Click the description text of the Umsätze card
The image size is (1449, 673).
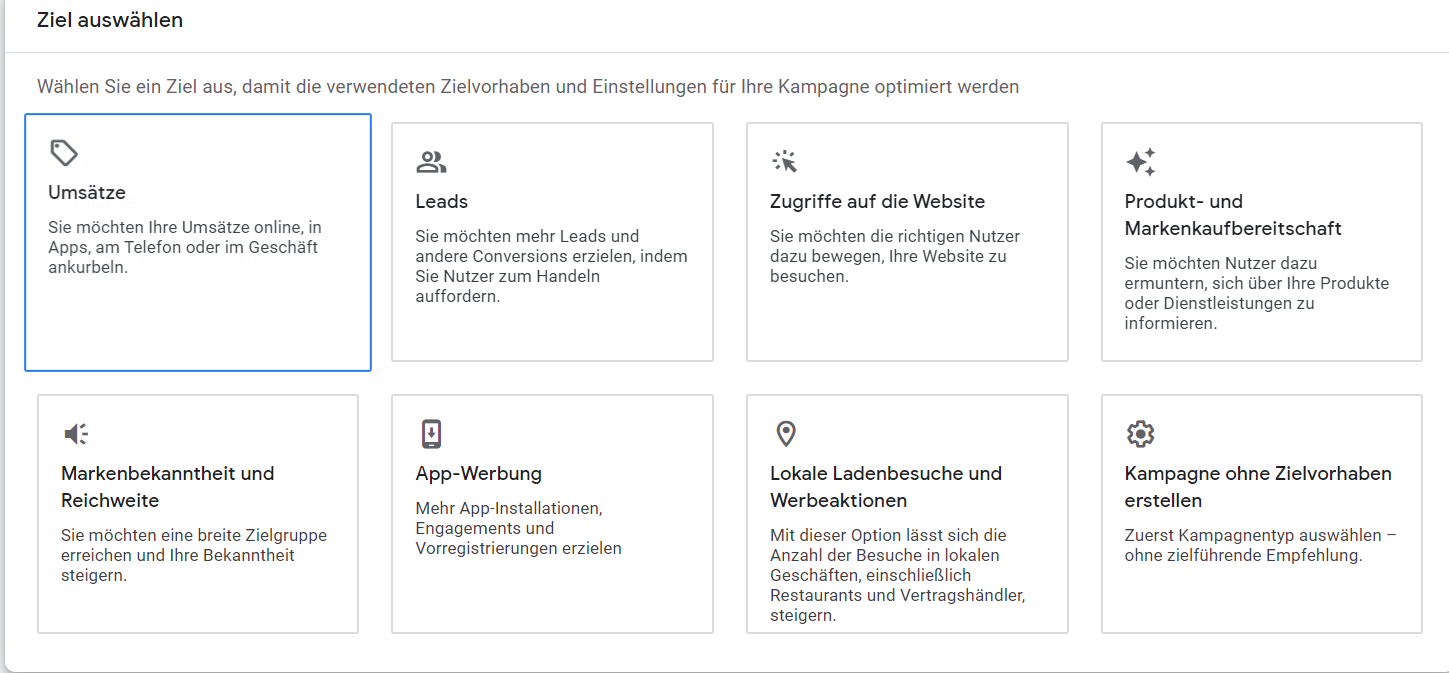click(x=185, y=247)
